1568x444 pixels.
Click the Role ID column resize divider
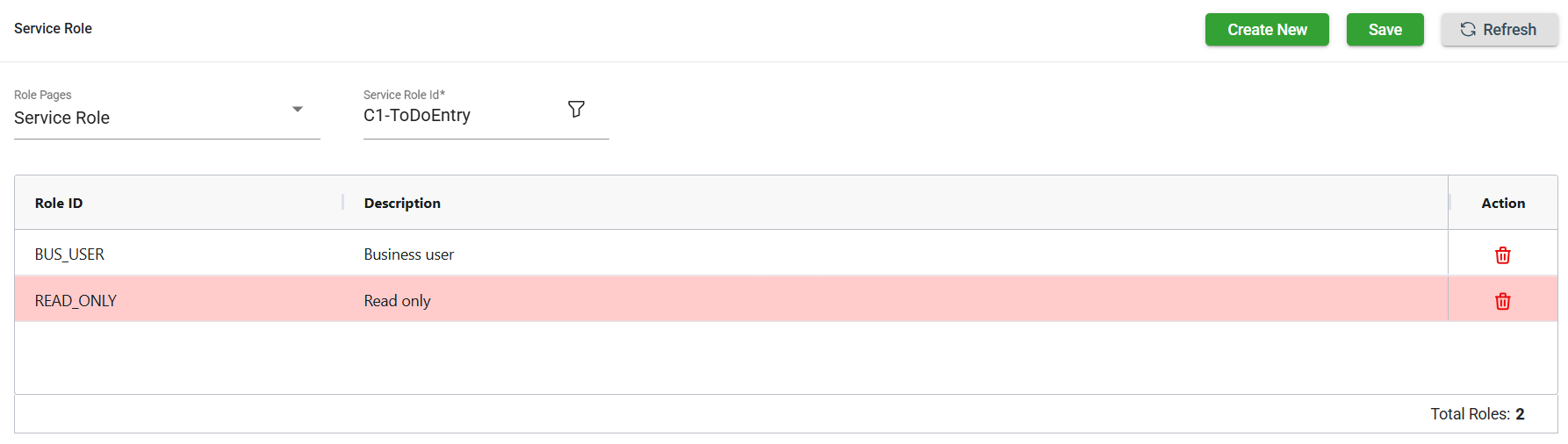pyautogui.click(x=342, y=203)
